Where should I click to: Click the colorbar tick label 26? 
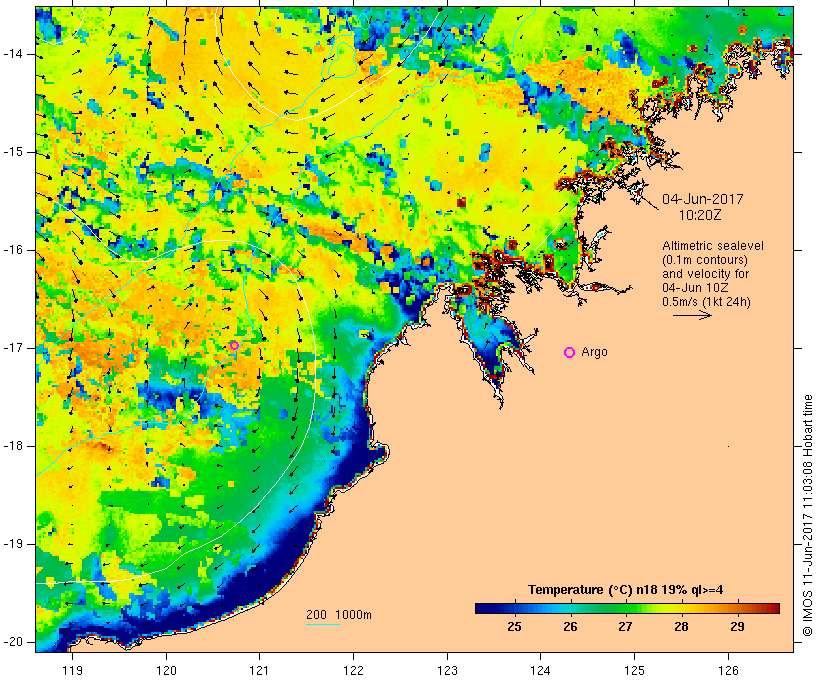(x=570, y=627)
